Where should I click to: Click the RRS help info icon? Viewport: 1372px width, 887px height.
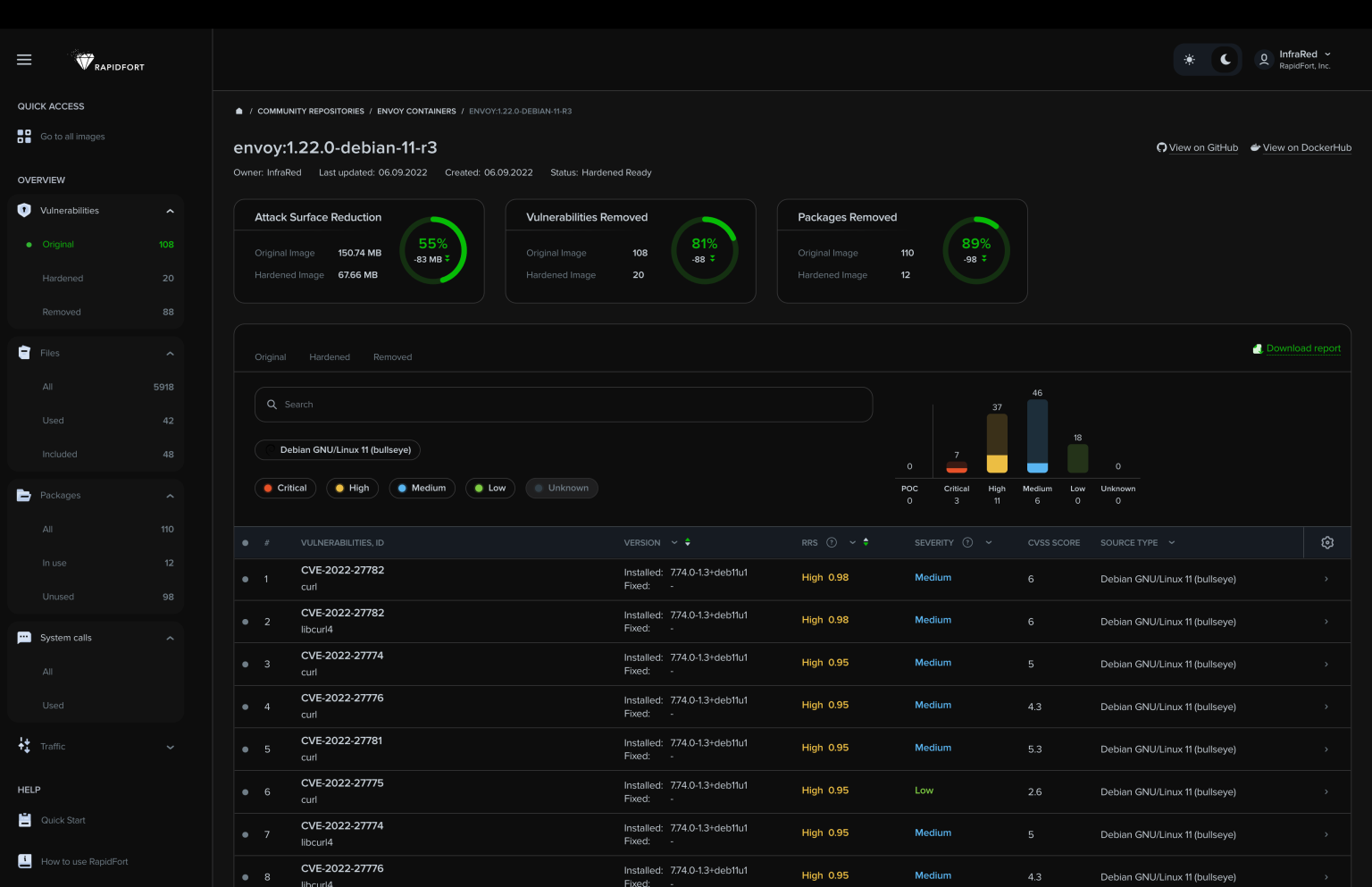[x=832, y=543]
